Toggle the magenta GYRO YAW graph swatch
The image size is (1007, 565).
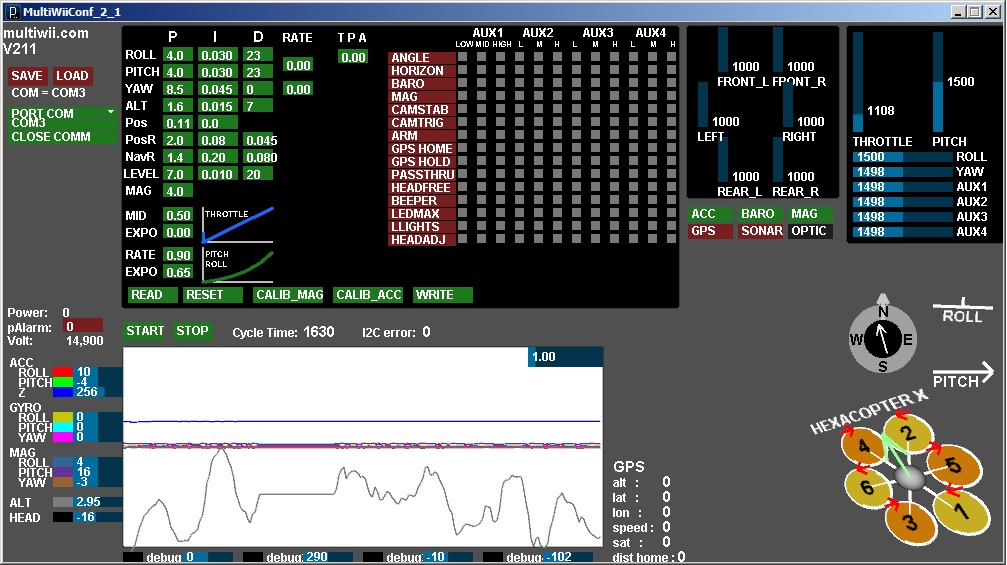point(63,437)
